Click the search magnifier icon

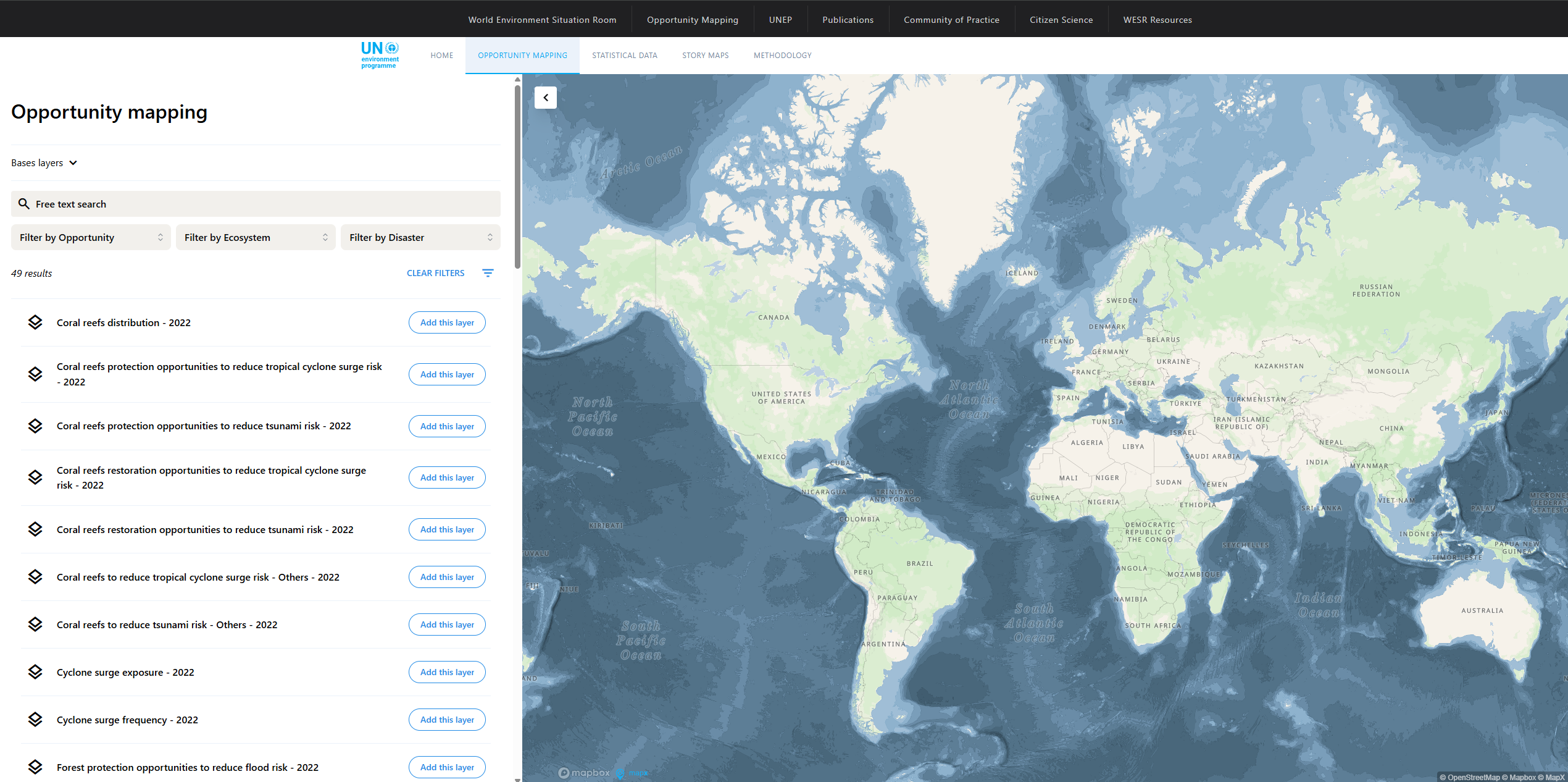(24, 204)
